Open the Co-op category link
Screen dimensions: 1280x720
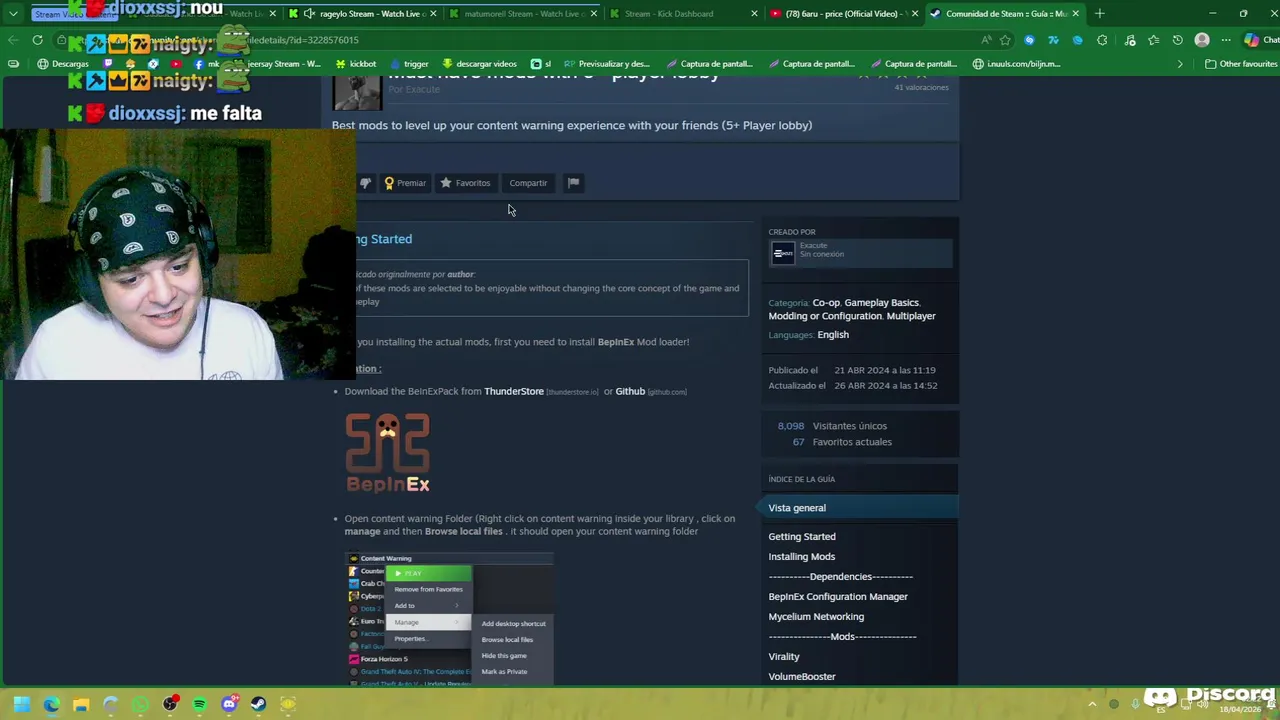click(x=826, y=302)
